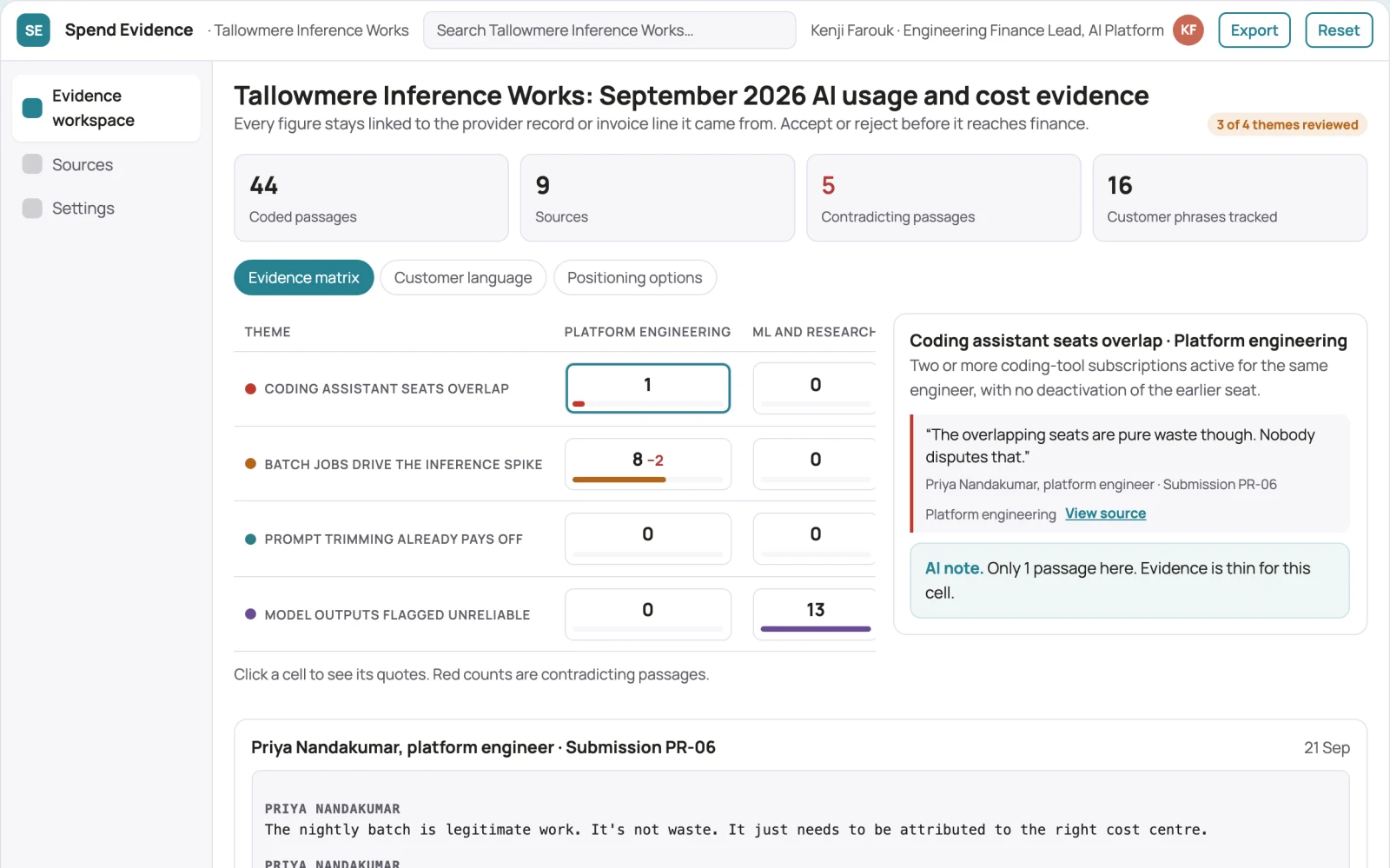
Task: Click the 21 Sep date label
Action: pyautogui.click(x=1327, y=747)
